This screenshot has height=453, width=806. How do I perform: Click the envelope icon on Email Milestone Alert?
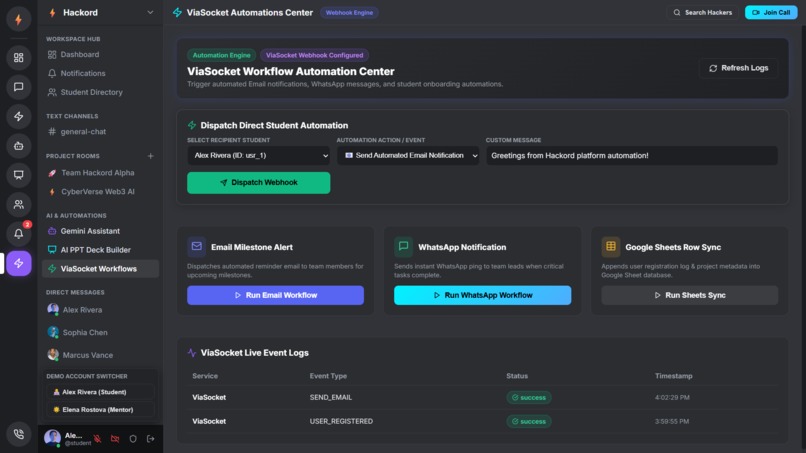tap(196, 247)
